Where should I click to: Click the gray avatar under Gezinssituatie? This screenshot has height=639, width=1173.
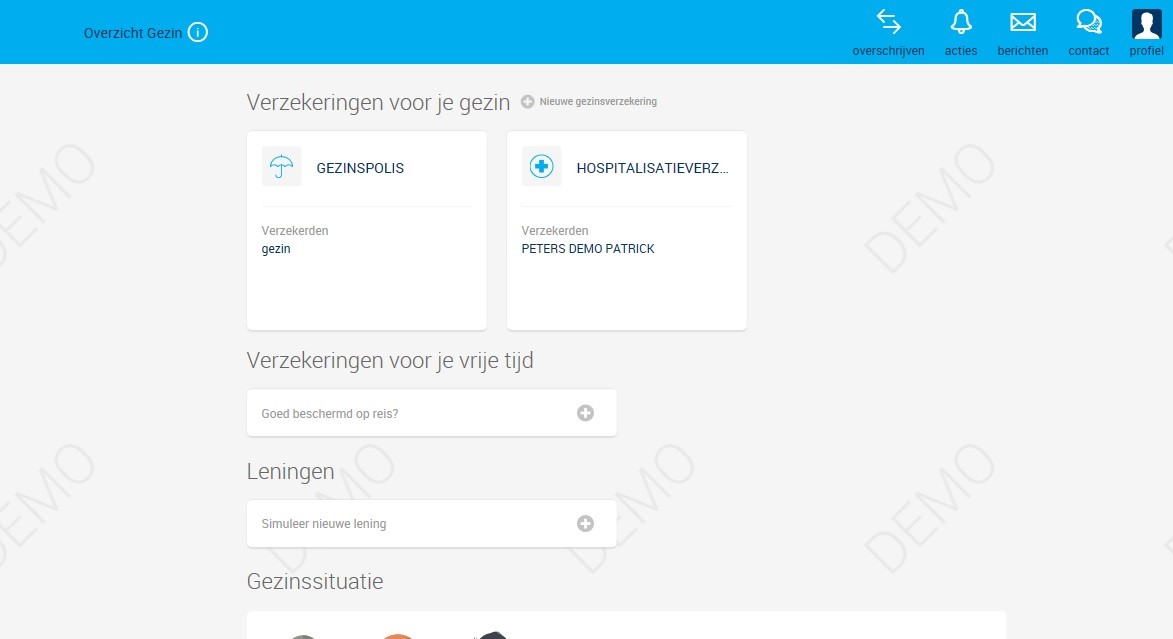[303, 634]
